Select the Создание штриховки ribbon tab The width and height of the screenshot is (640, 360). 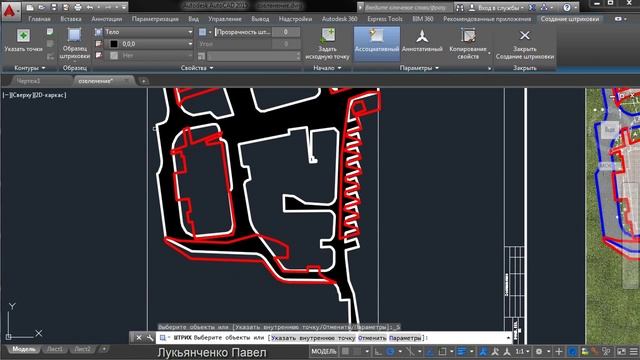pyautogui.click(x=570, y=19)
